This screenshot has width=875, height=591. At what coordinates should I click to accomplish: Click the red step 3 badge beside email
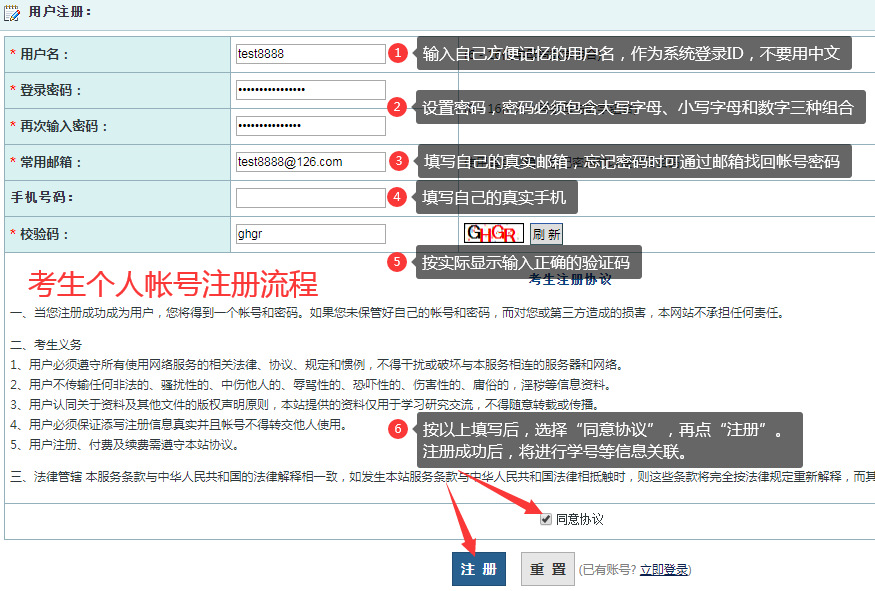click(x=399, y=161)
